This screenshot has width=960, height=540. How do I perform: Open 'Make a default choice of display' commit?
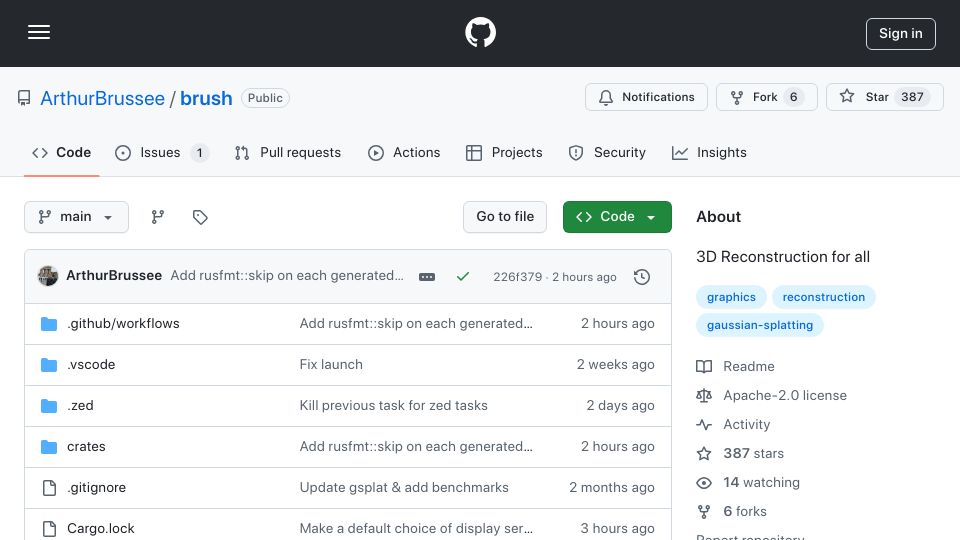pos(416,528)
